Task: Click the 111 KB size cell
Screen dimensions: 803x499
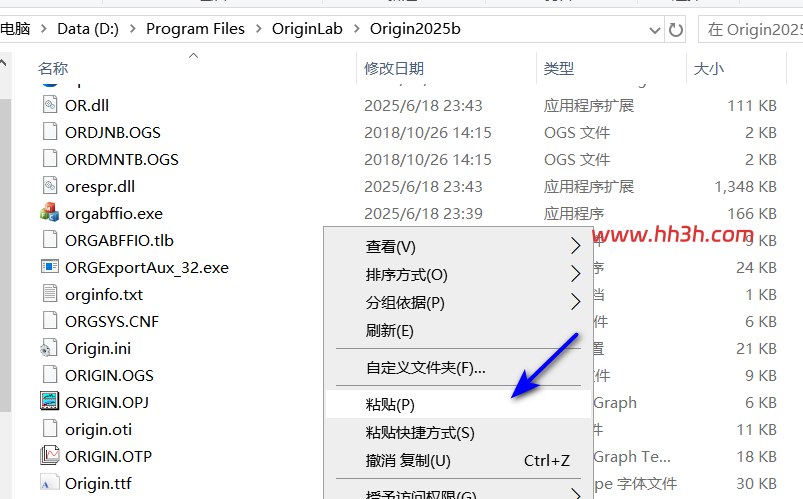Action: 752,106
